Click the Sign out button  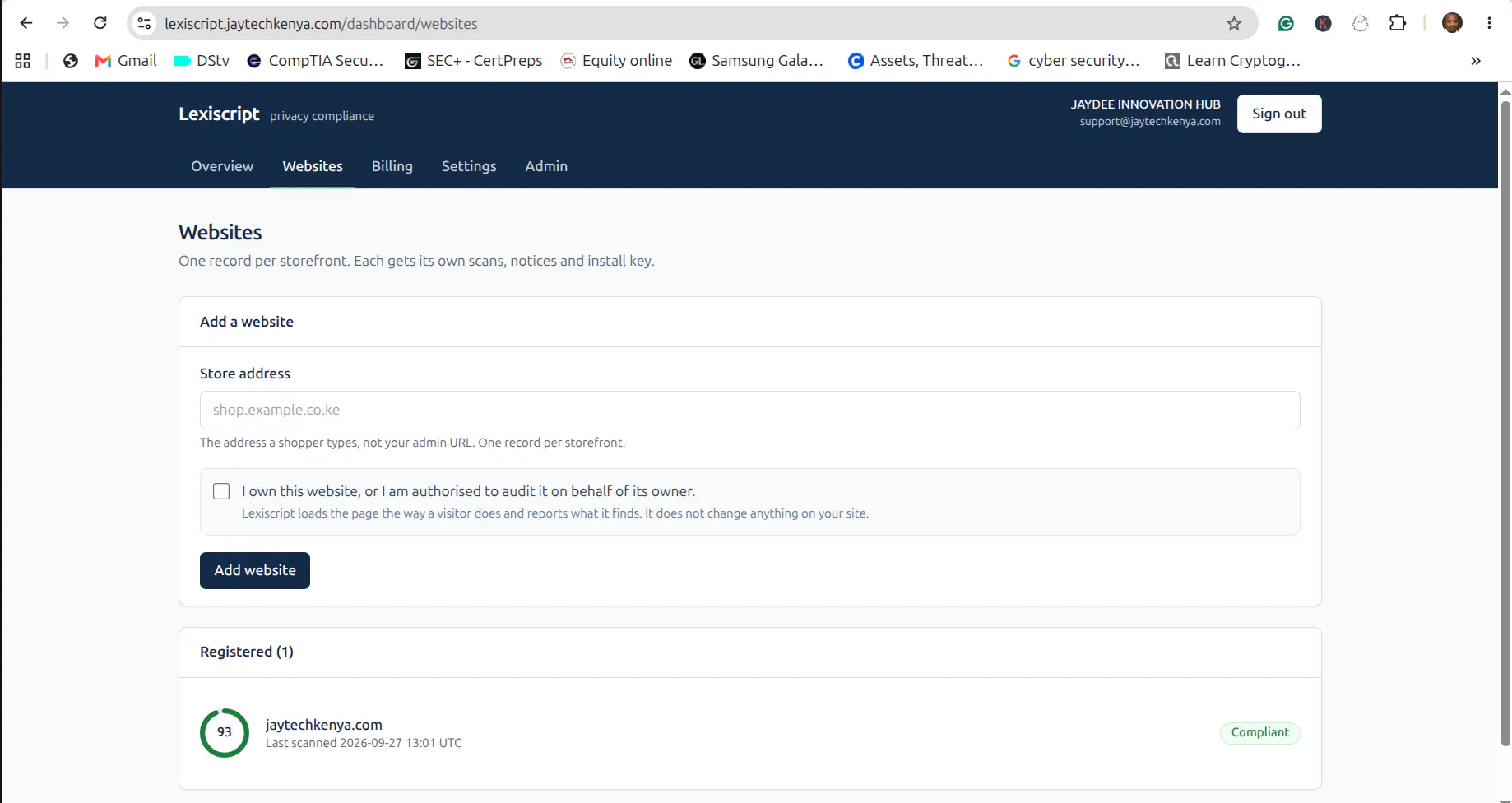point(1279,114)
